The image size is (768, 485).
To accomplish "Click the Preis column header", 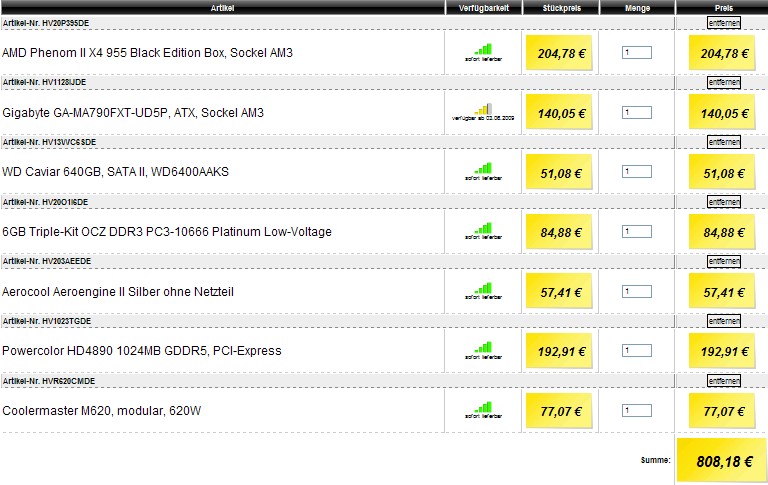I will 723,8.
